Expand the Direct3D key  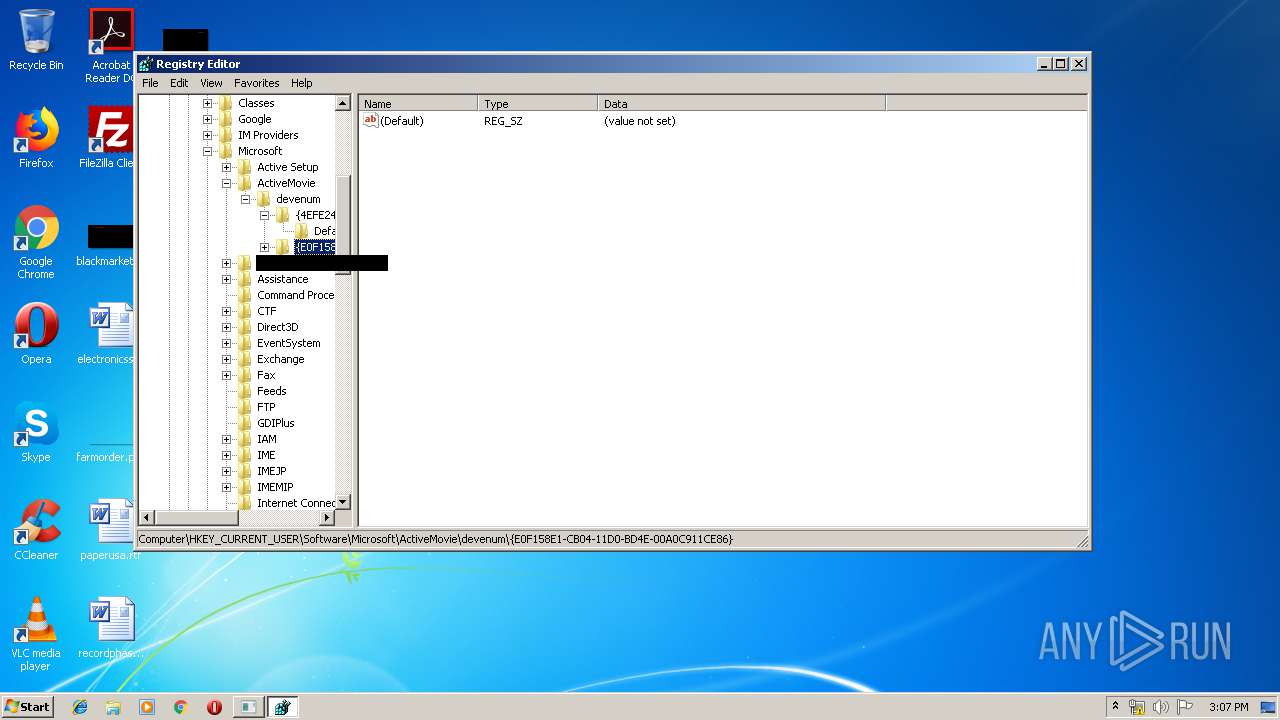tap(226, 327)
